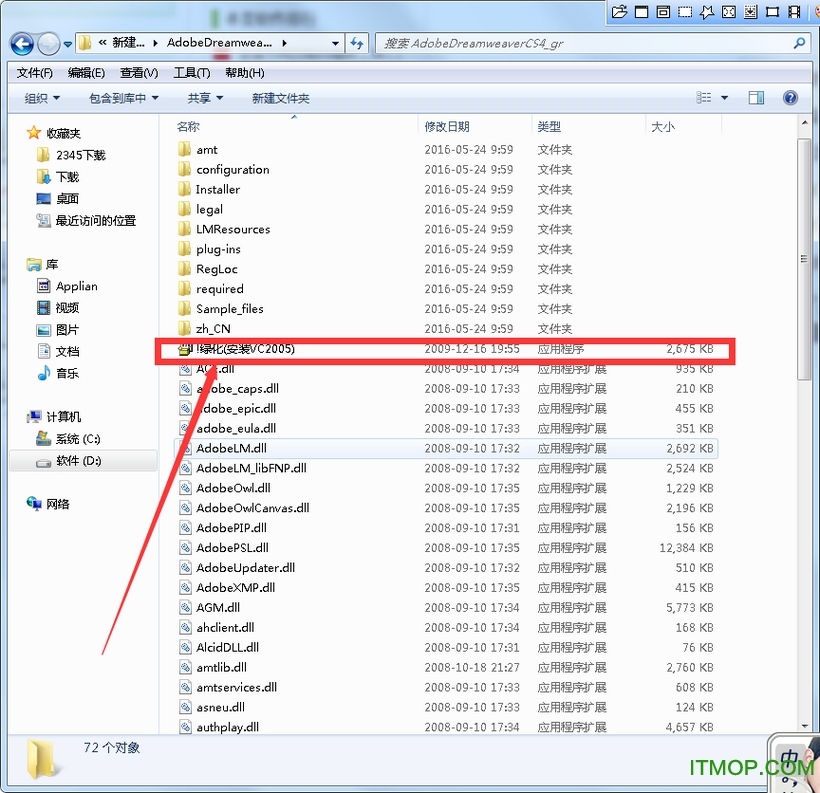Open the 系统 (C:) drive
The image size is (820, 793).
[68, 439]
